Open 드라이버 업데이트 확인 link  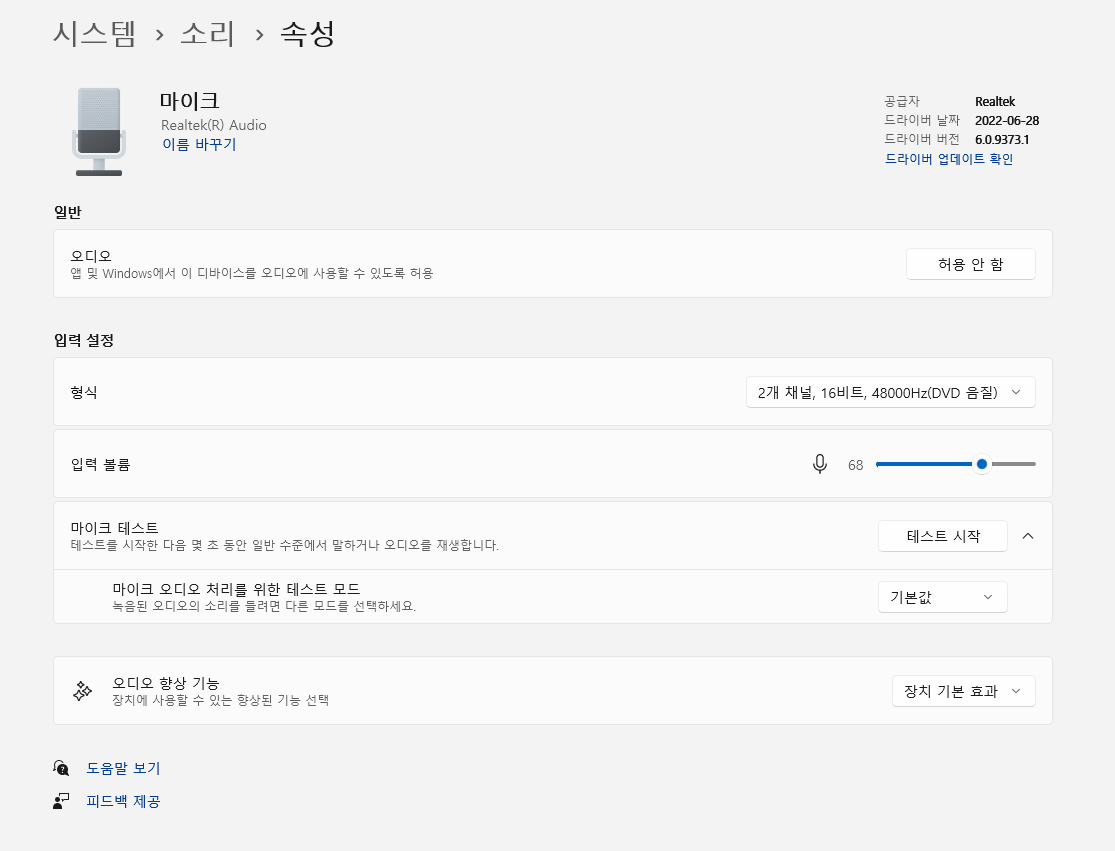click(949, 159)
